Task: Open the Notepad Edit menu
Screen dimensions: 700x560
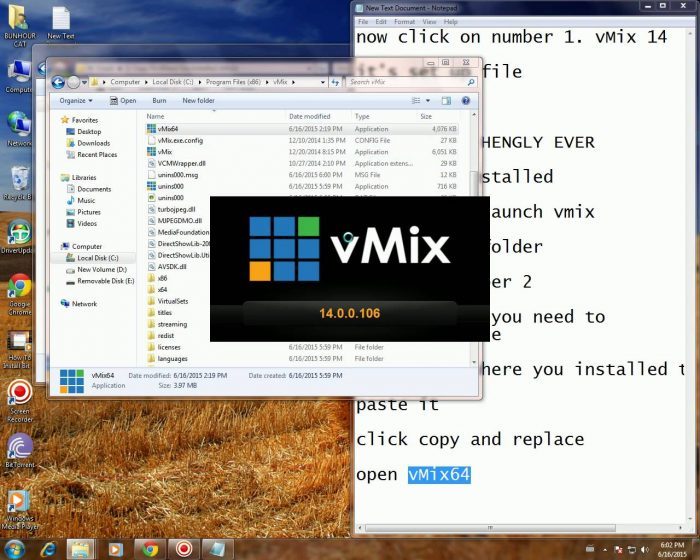Action: 381,21
